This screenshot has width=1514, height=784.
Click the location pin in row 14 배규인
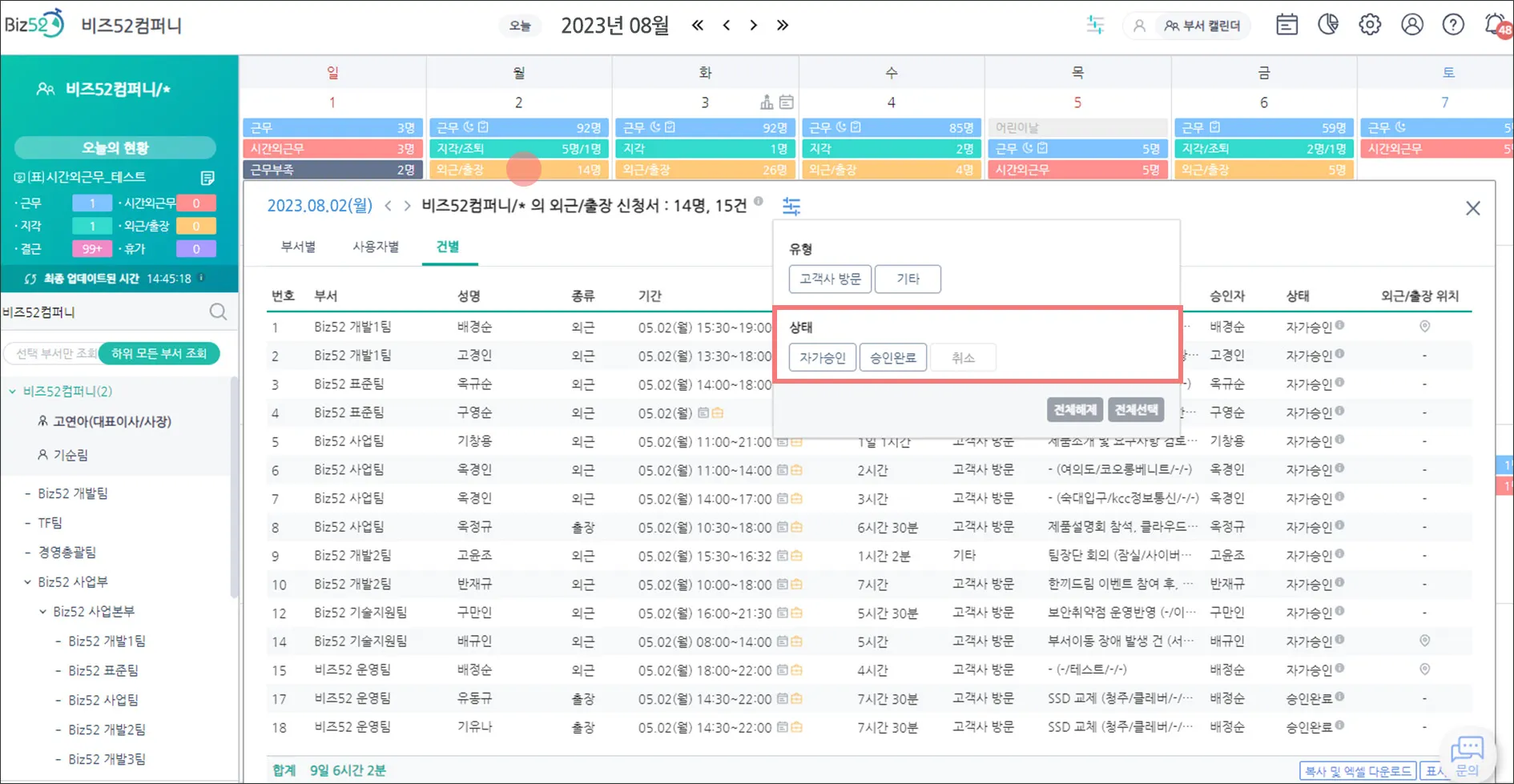(1424, 641)
